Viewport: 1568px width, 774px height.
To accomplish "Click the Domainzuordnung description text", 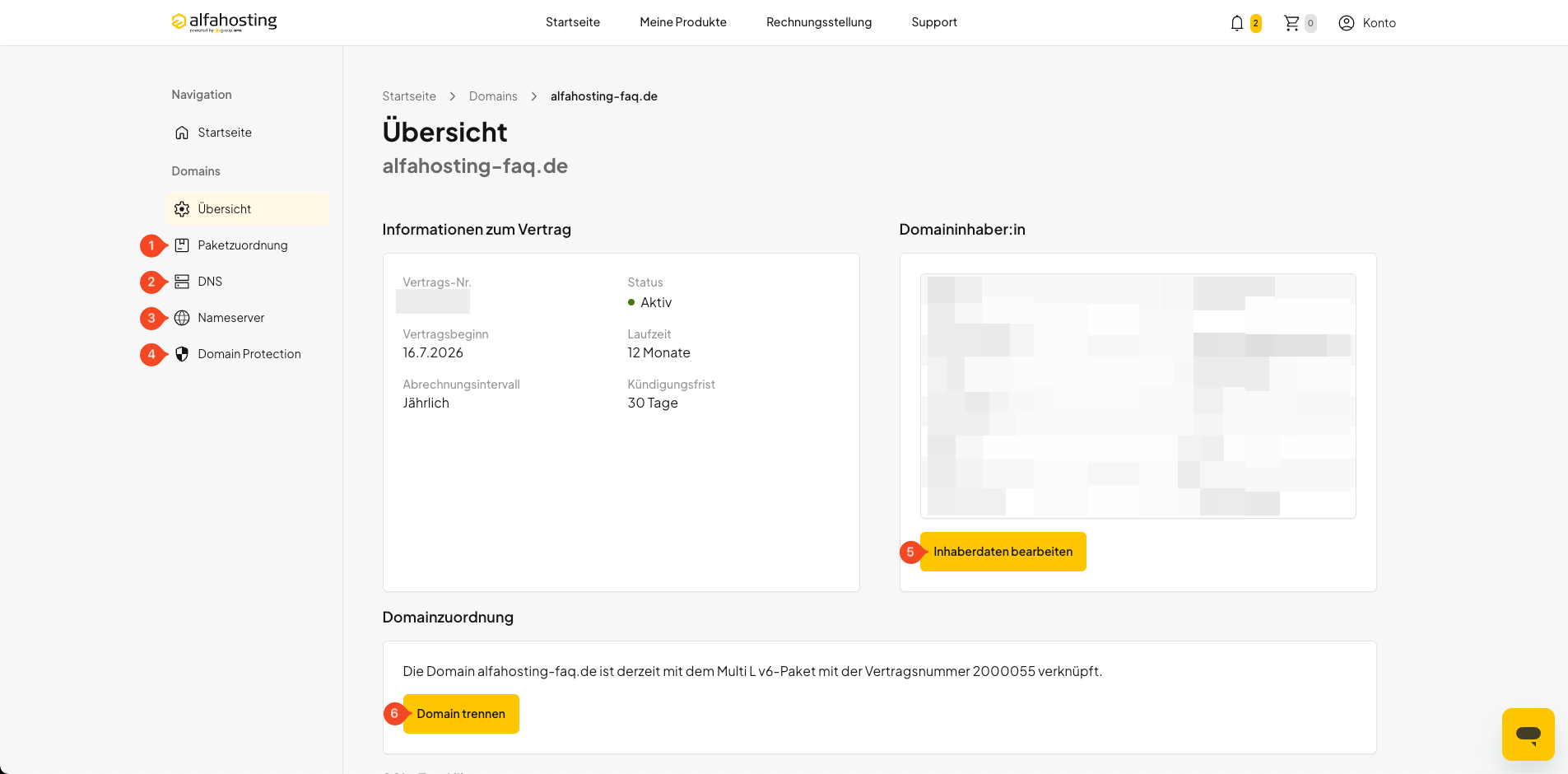I will click(x=752, y=671).
